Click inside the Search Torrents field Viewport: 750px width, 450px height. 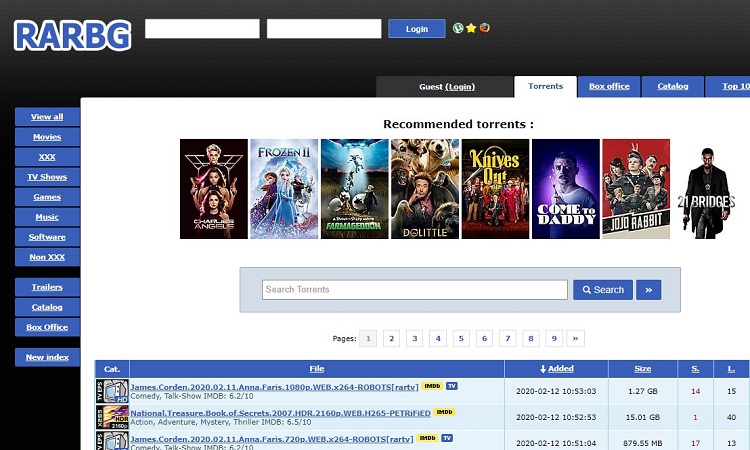(x=413, y=290)
